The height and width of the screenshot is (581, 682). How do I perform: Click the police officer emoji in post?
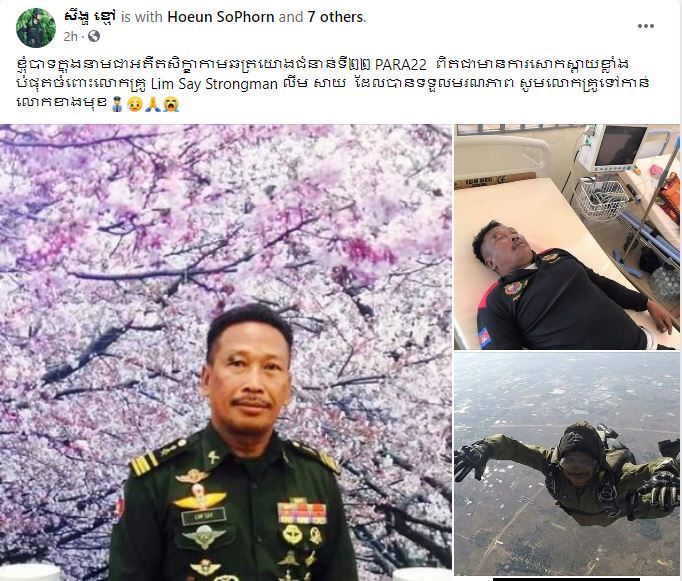(117, 104)
